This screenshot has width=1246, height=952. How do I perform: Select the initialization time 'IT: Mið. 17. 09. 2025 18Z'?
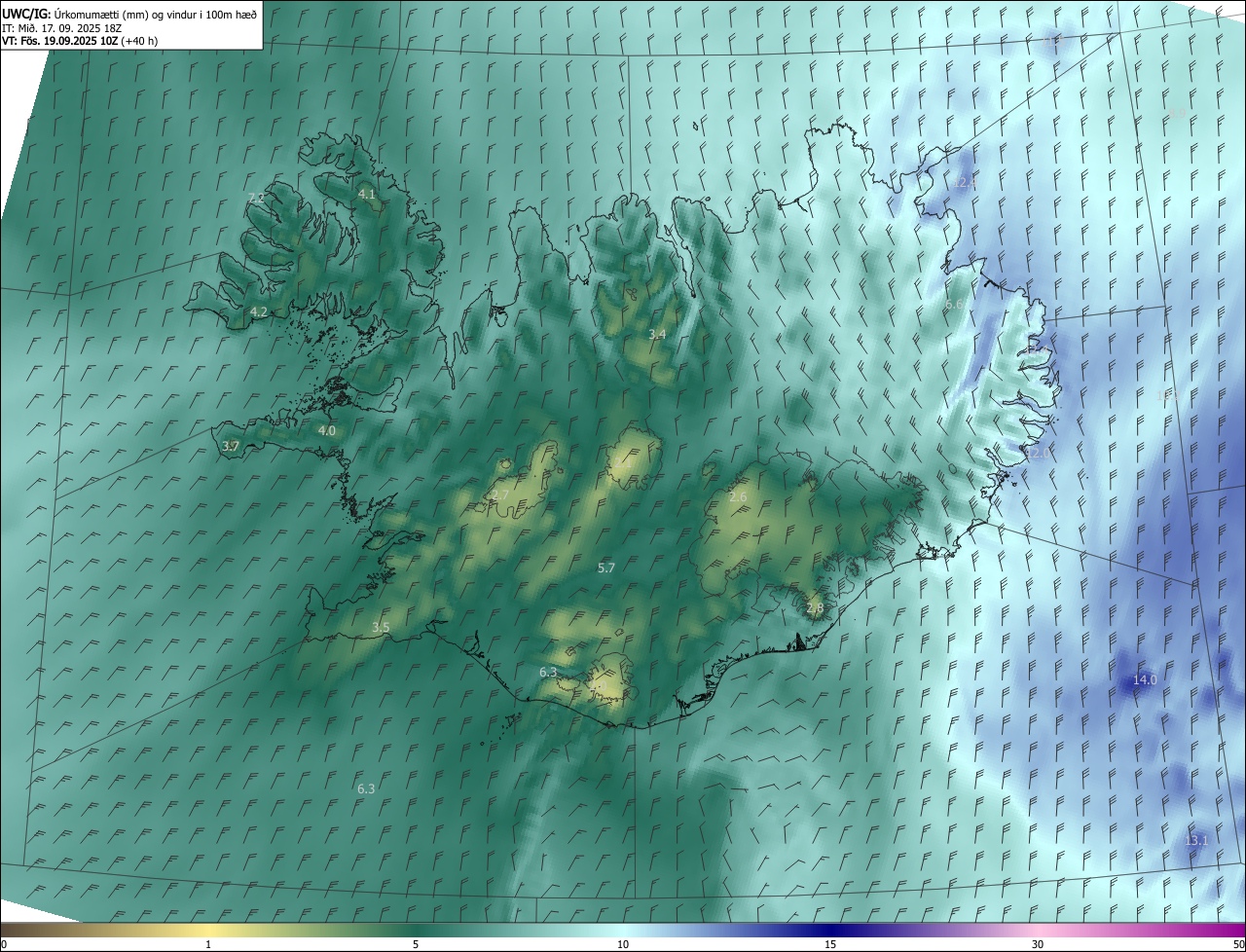point(61,28)
